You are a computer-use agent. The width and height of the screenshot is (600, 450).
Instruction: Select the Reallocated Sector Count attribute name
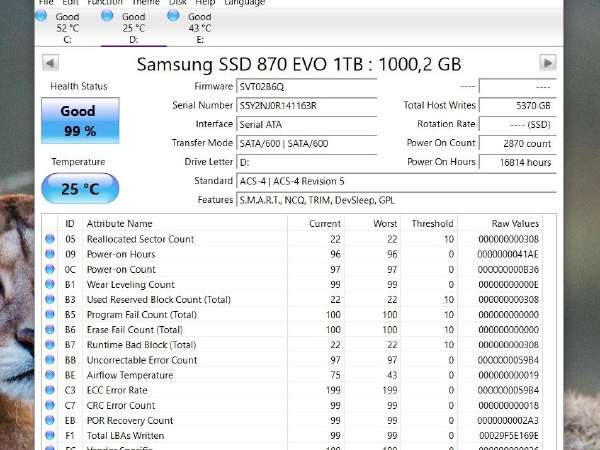140,239
